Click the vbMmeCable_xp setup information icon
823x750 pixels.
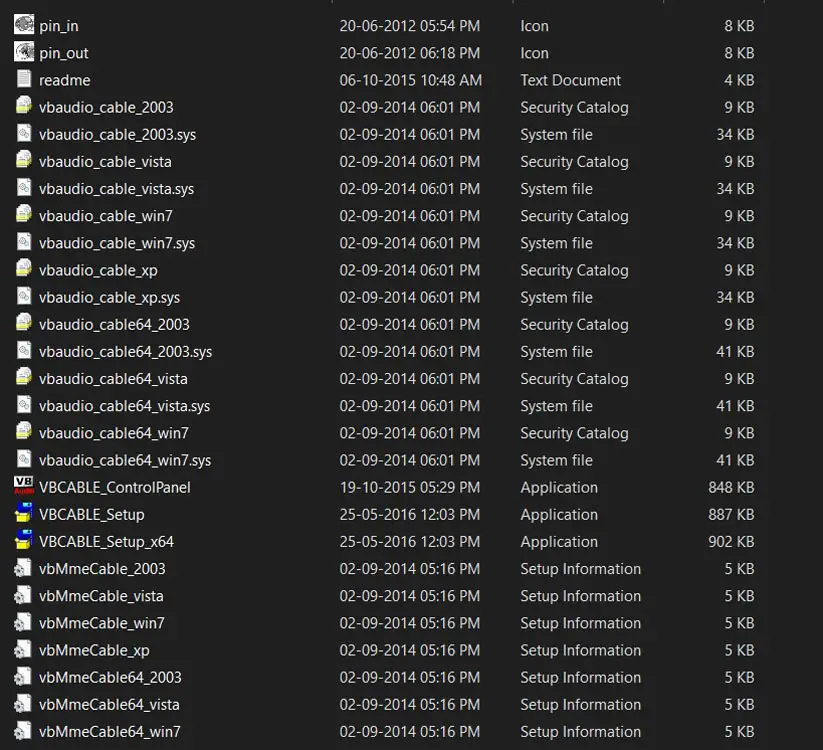click(x=23, y=650)
